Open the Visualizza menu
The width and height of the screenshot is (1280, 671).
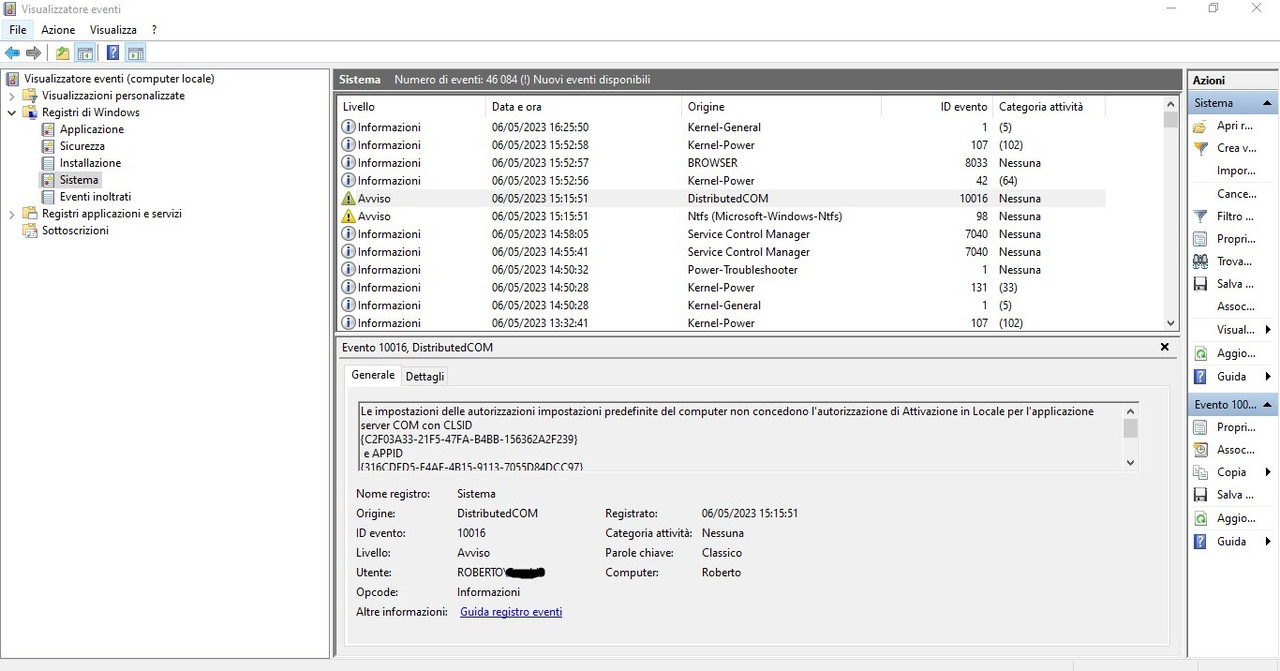[113, 30]
